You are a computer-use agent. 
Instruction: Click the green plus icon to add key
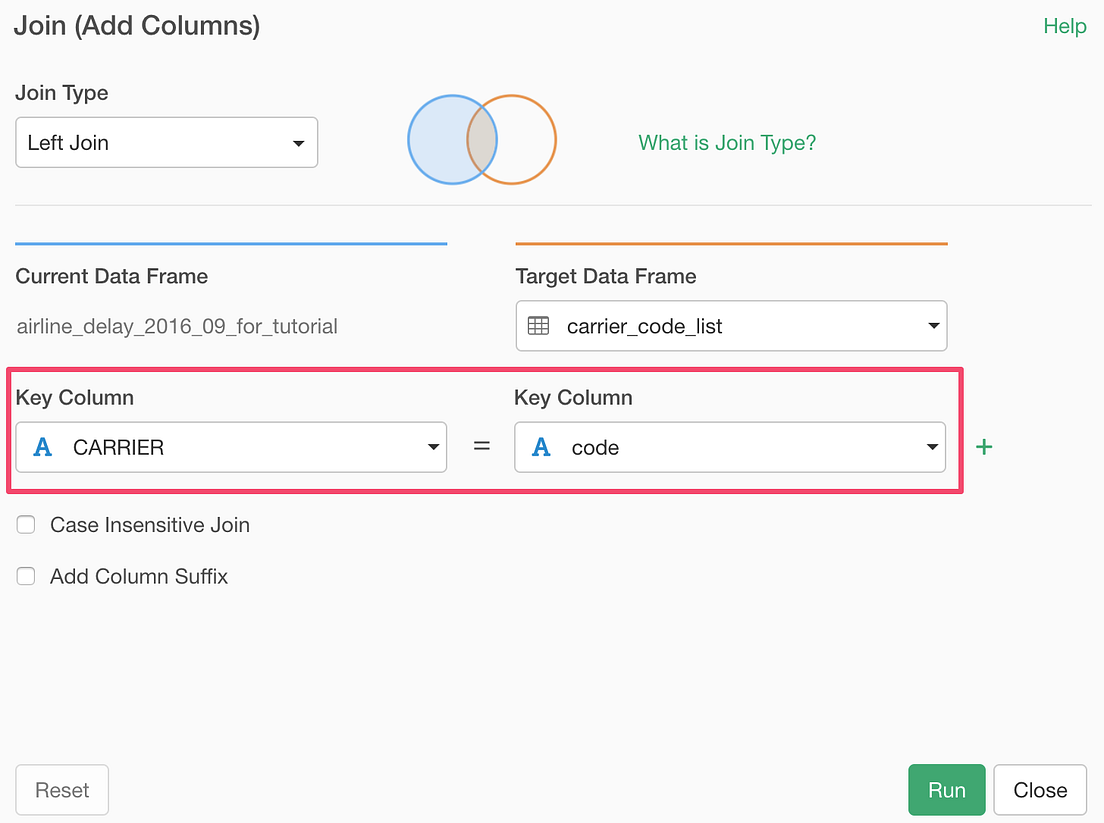point(984,447)
